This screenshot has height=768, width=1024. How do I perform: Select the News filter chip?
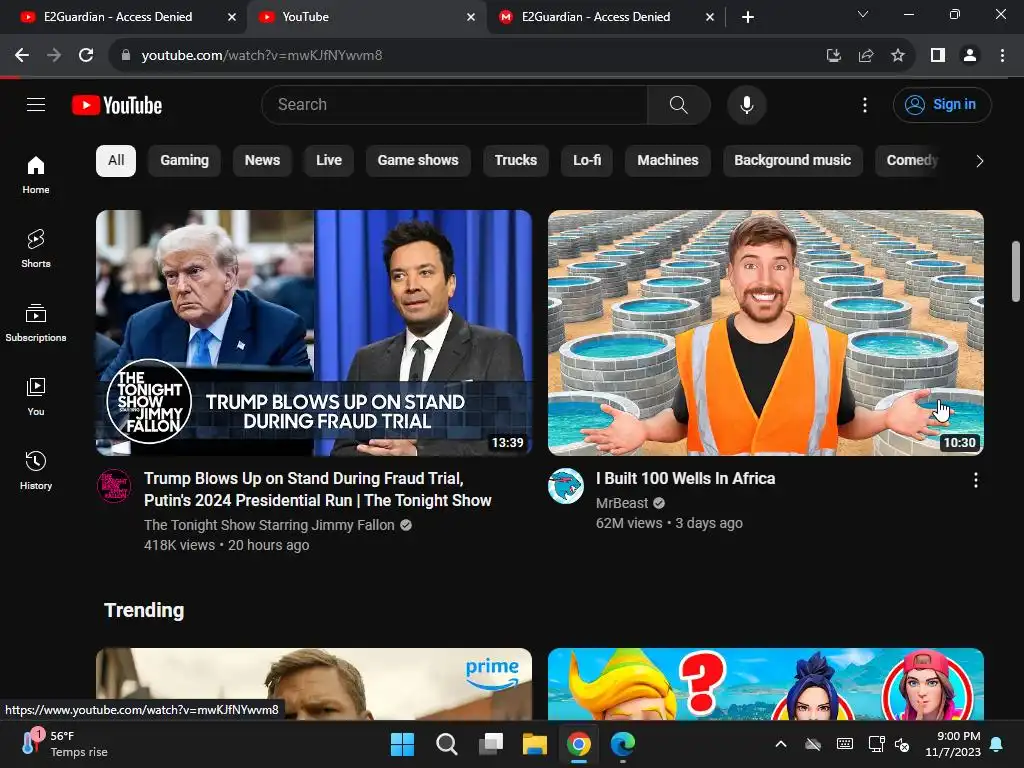tap(262, 161)
